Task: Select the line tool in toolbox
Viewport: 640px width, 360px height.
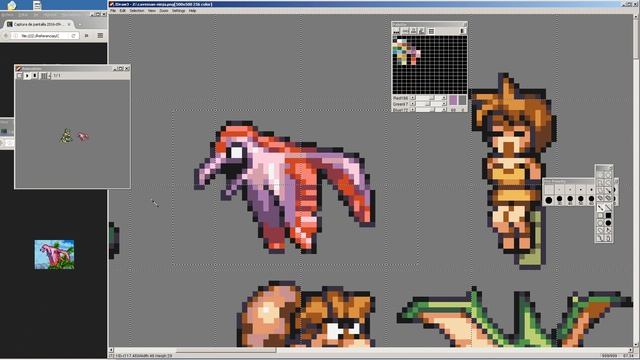Action: [x=608, y=208]
